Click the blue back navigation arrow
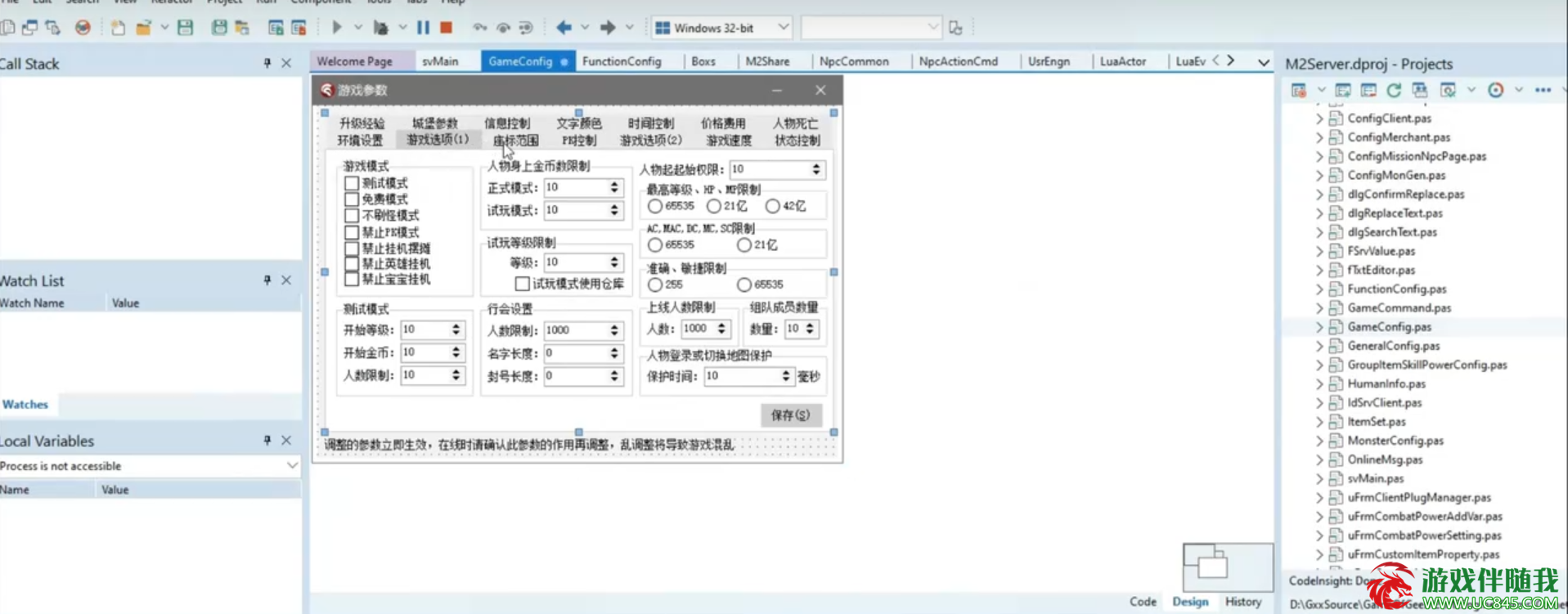 [x=564, y=28]
